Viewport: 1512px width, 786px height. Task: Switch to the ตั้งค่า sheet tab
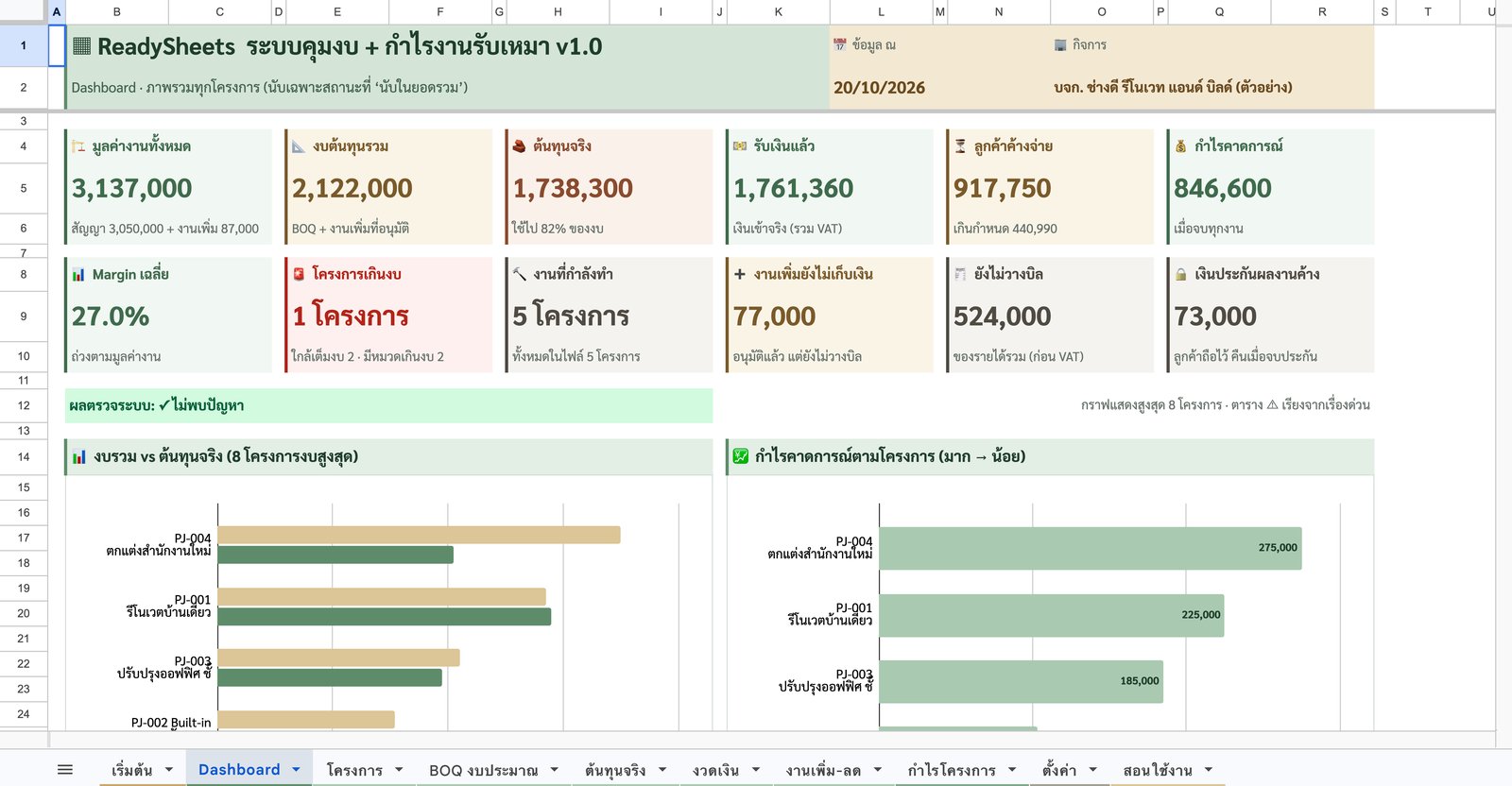(1059, 770)
